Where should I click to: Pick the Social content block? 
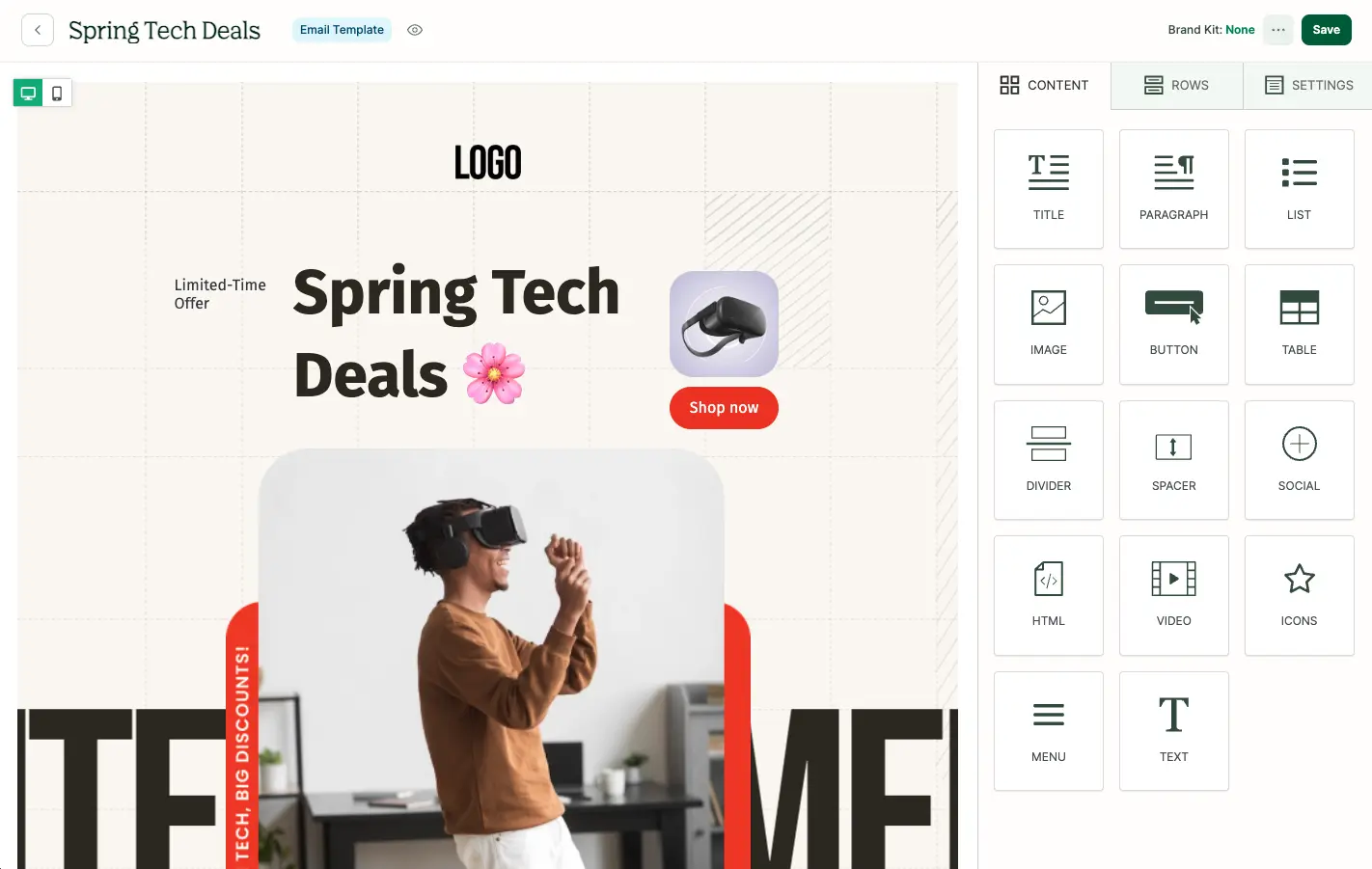[1300, 460]
